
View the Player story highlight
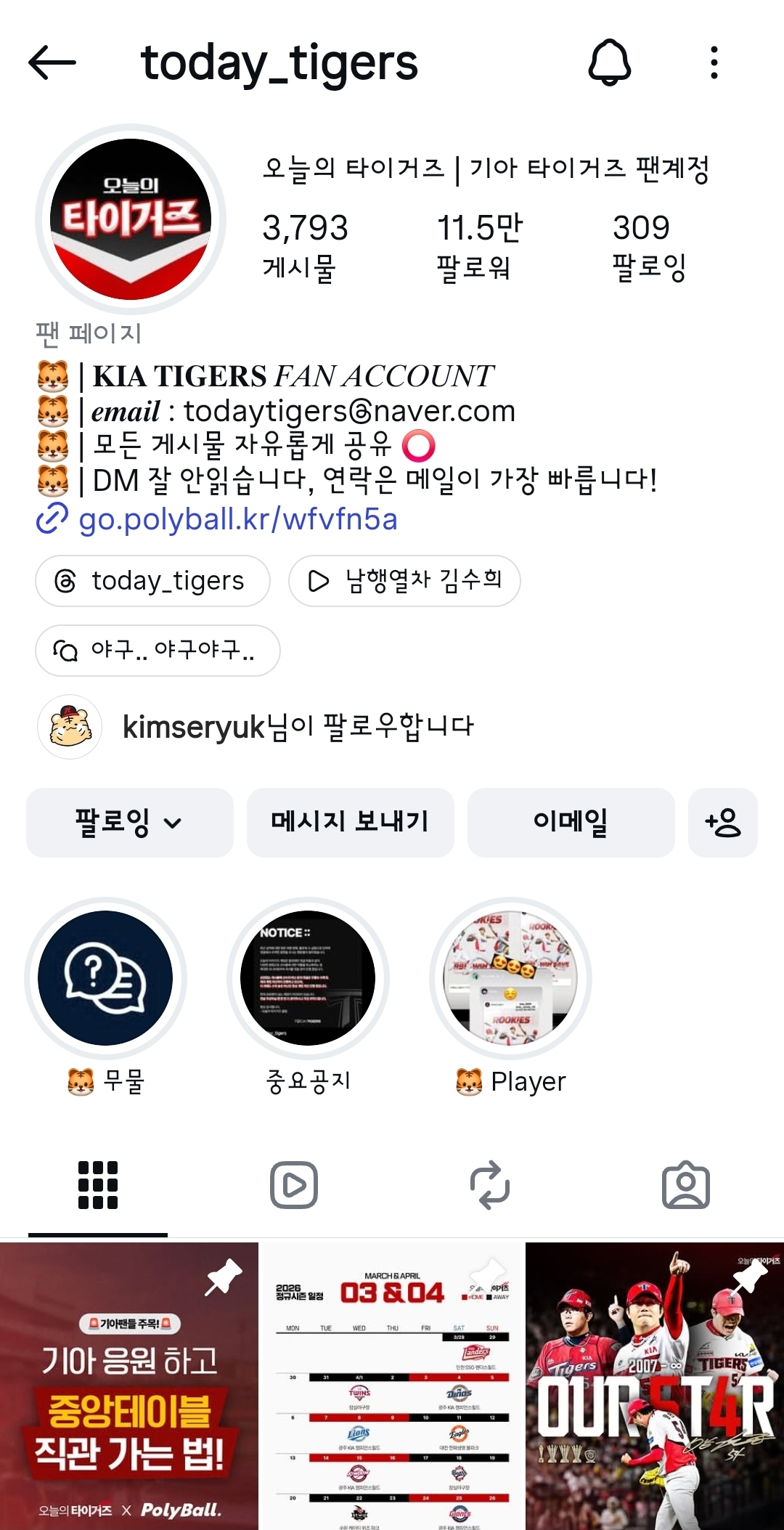pyautogui.click(x=510, y=978)
